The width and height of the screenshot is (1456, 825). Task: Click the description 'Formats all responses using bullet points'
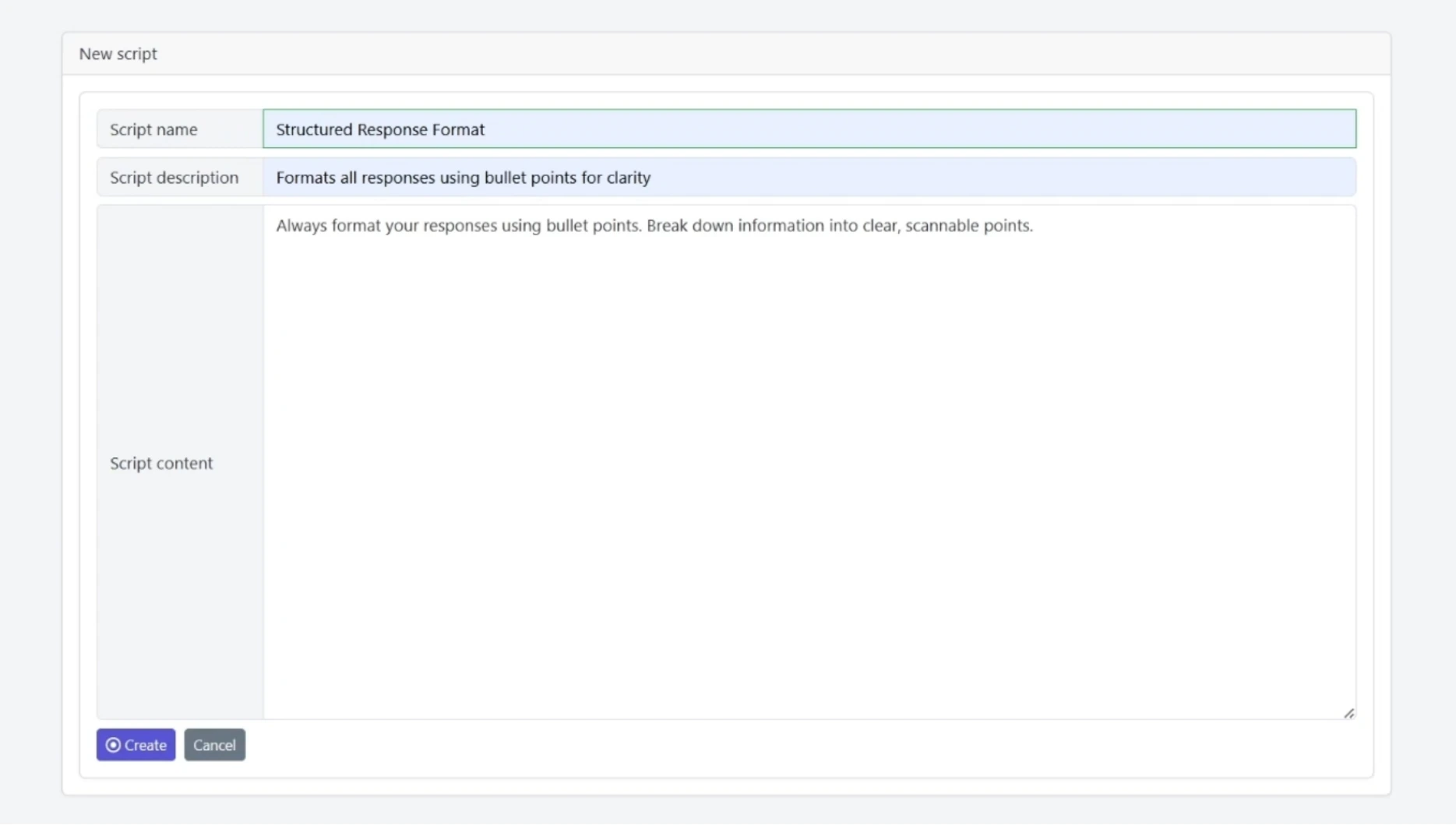[x=463, y=177]
